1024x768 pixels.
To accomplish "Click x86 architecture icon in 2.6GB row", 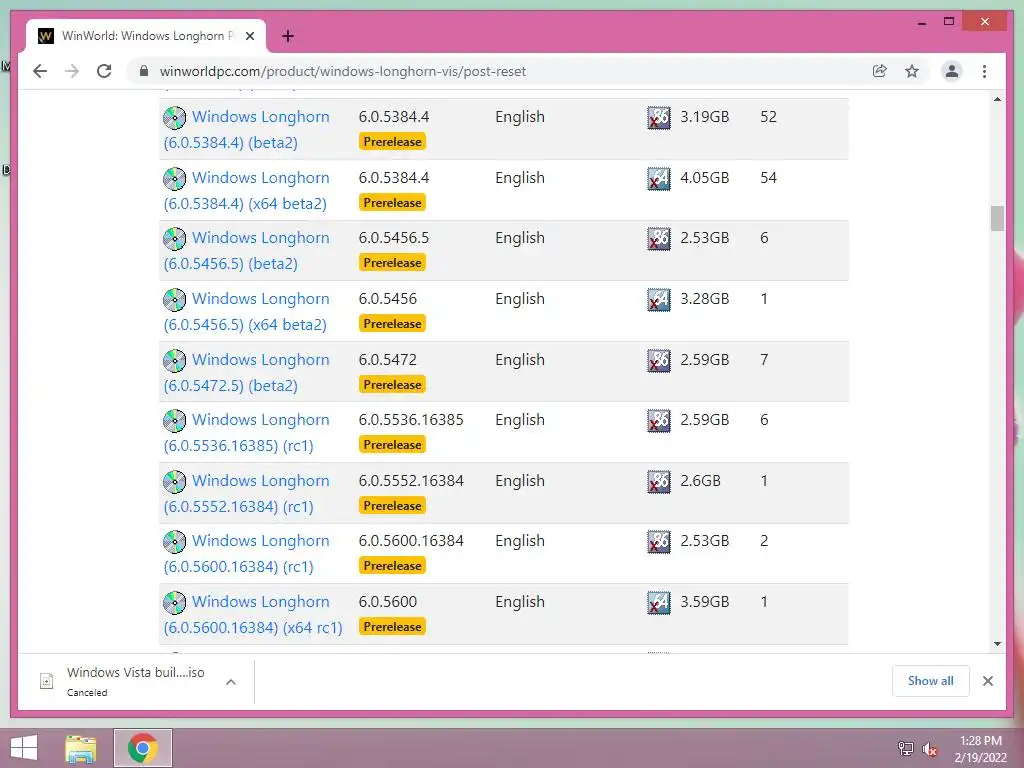I will (658, 481).
